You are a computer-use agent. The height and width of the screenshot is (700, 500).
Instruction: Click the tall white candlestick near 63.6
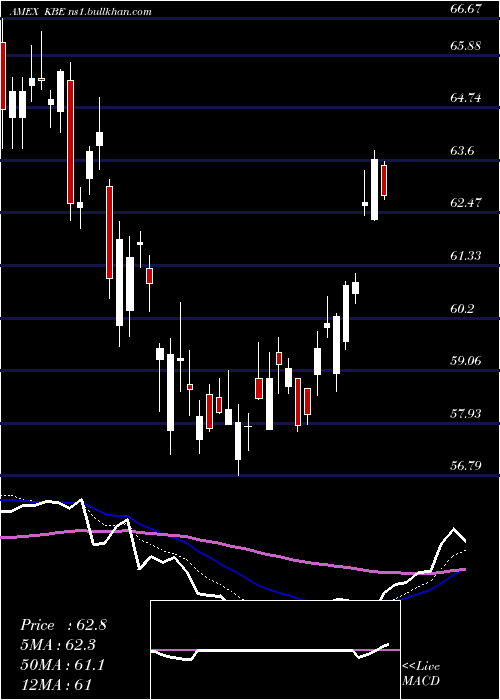point(375,189)
